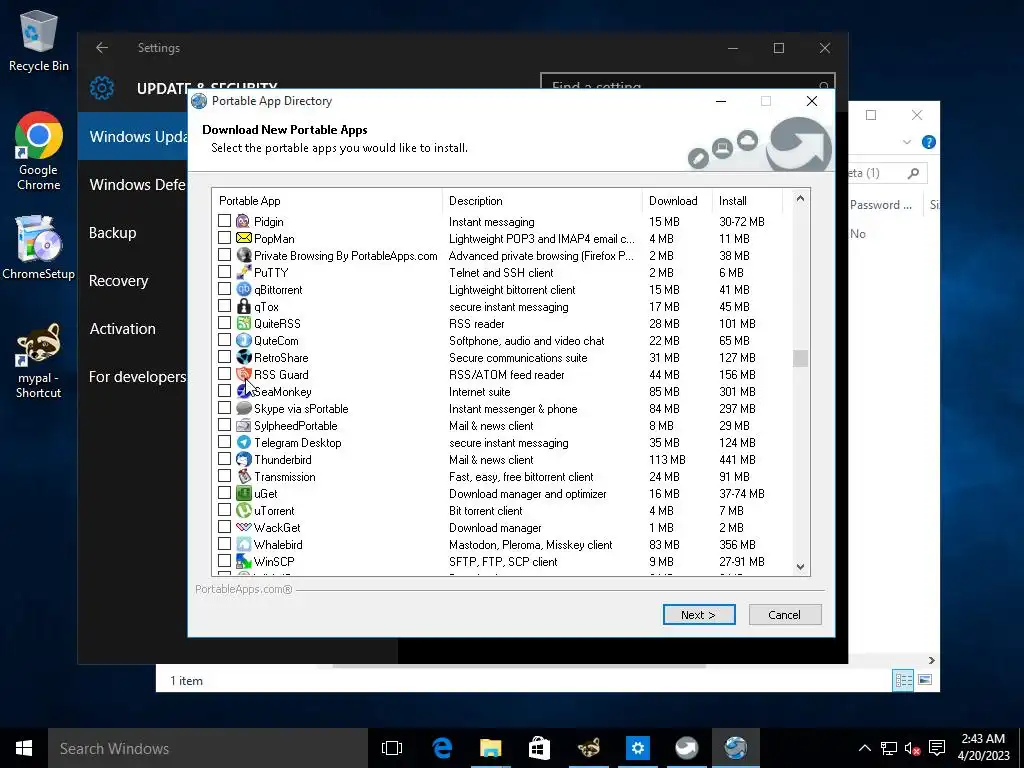Go back in Settings window
This screenshot has height=768, width=1024.
point(101,48)
